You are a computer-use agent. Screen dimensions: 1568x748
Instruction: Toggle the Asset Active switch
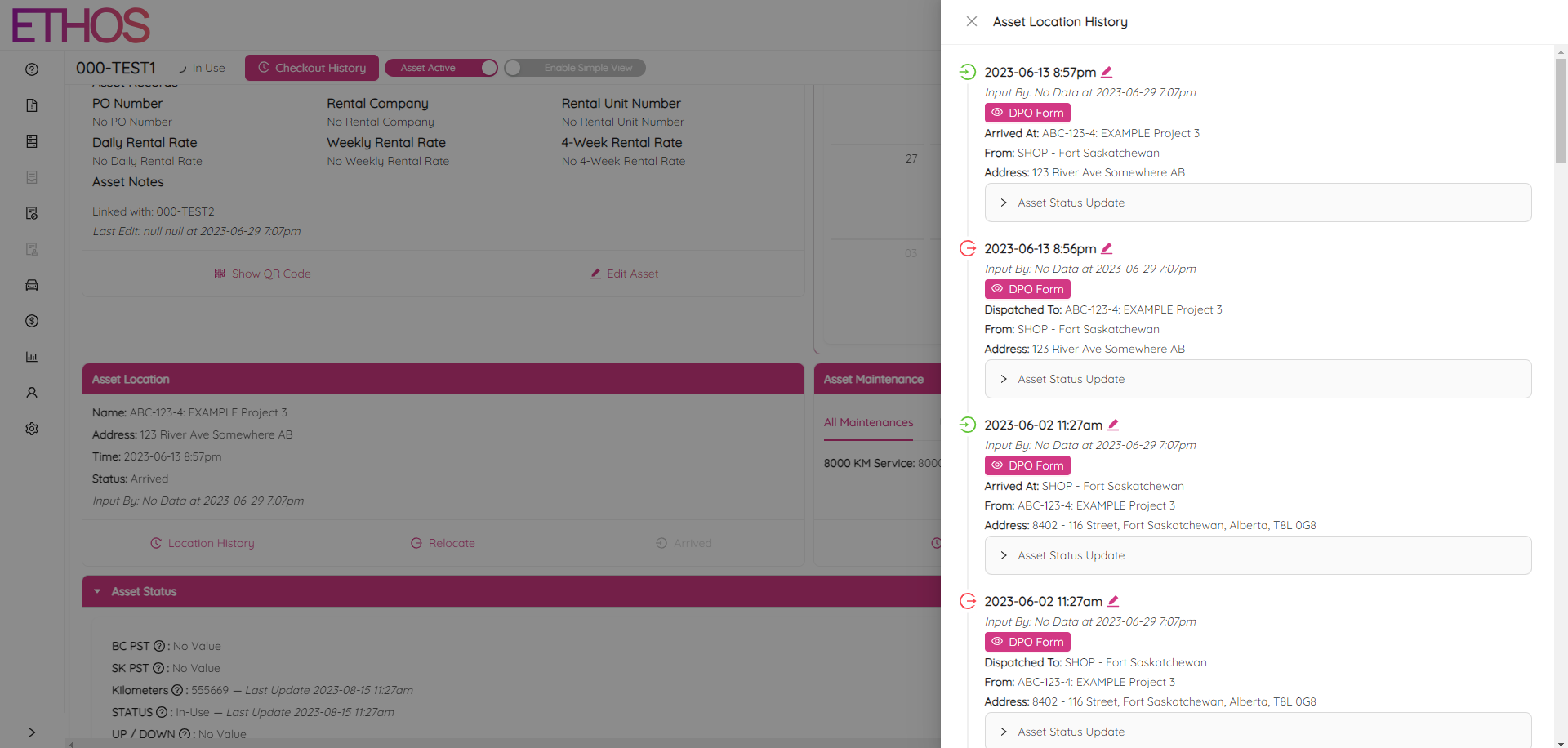click(441, 68)
